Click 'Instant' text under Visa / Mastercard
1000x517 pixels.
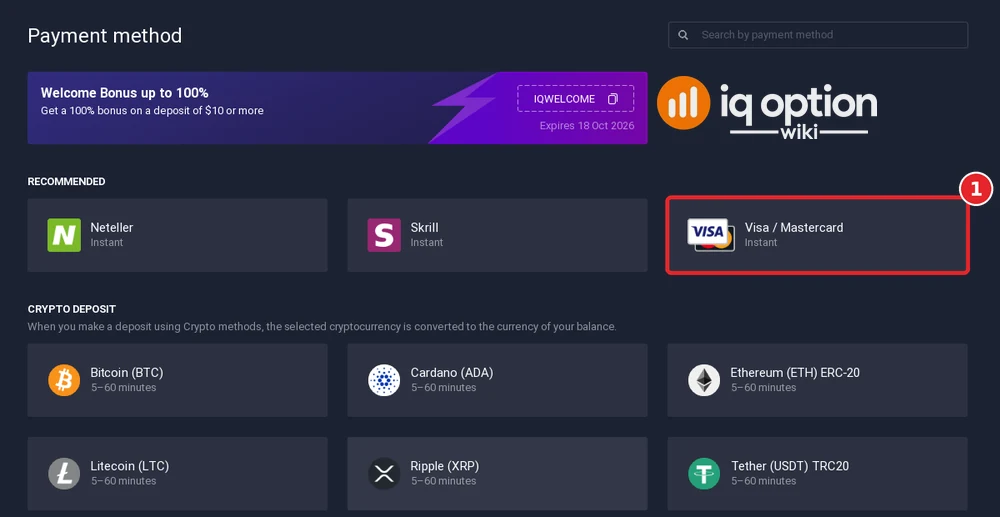tap(761, 243)
